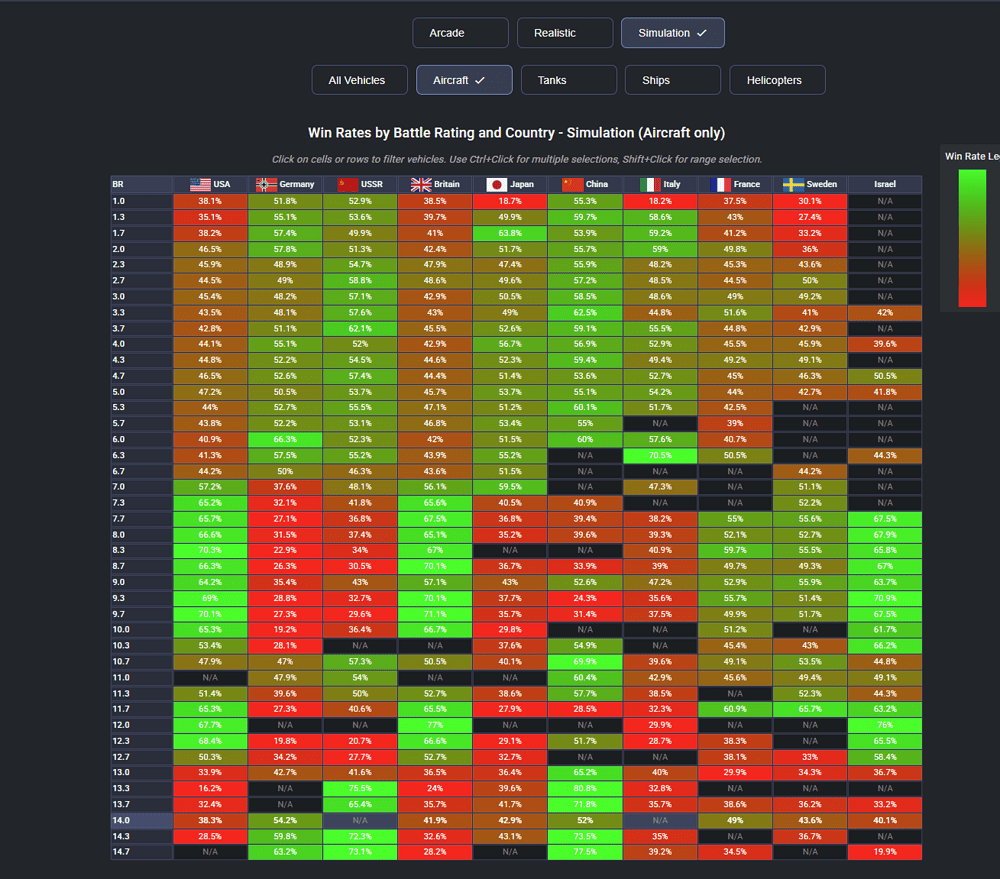Viewport: 1000px width, 879px height.
Task: Click the Win Rate legend gradient bar
Action: (972, 238)
